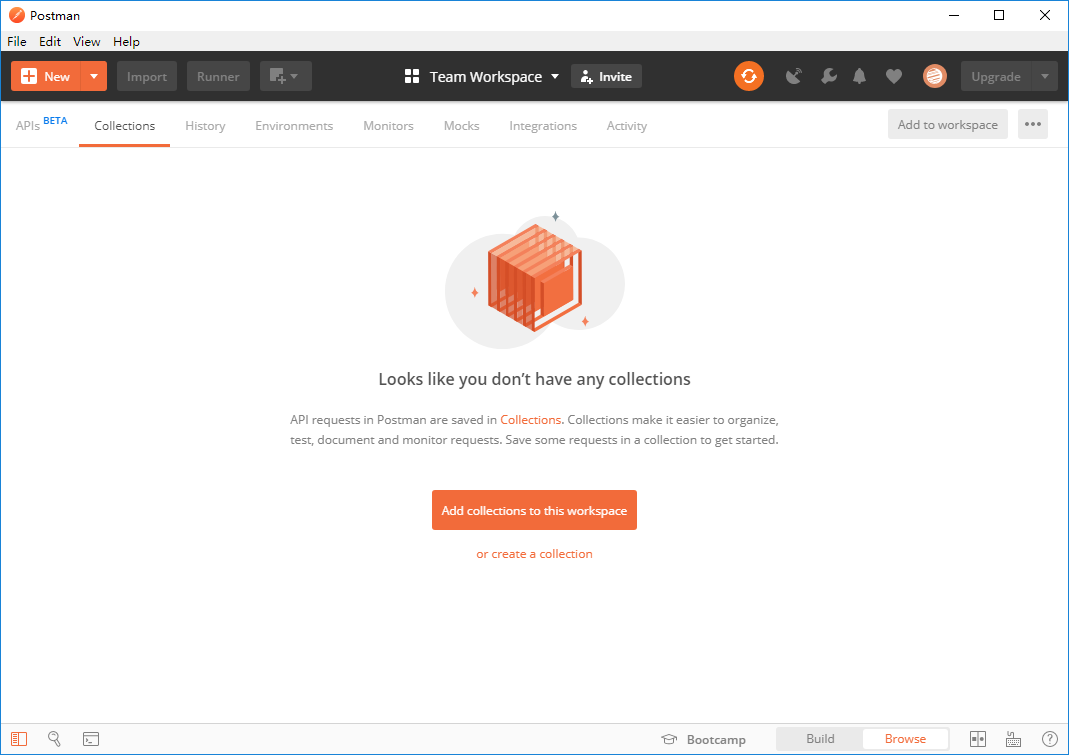This screenshot has width=1069, height=755.
Task: Click the heart icon in the header
Action: point(894,76)
